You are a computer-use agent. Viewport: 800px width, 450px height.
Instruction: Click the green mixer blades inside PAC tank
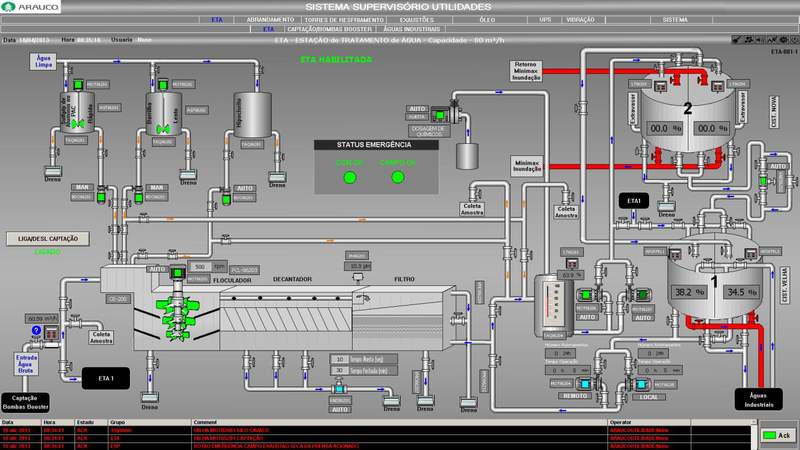click(x=78, y=124)
